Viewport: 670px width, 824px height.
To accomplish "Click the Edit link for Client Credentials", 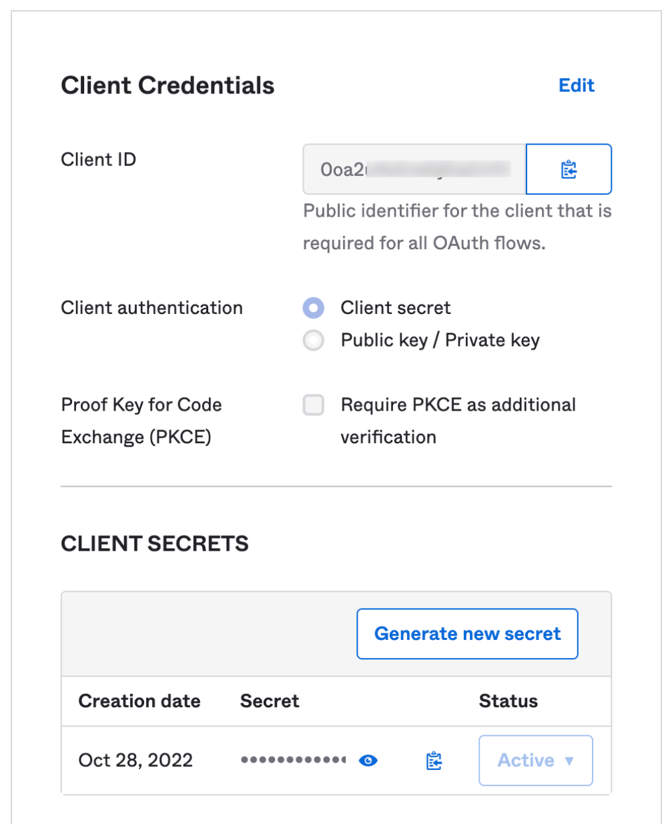I will [576, 86].
